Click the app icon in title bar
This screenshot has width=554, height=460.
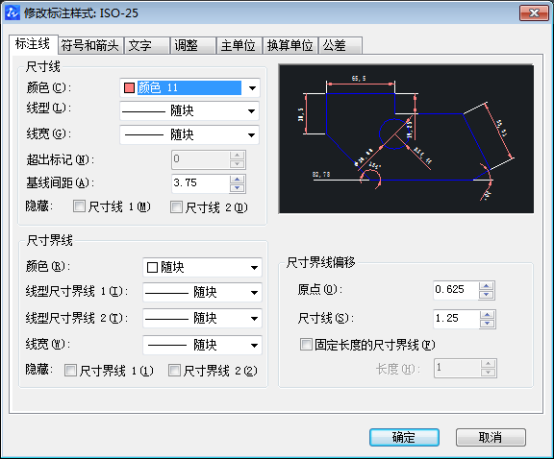(12, 13)
